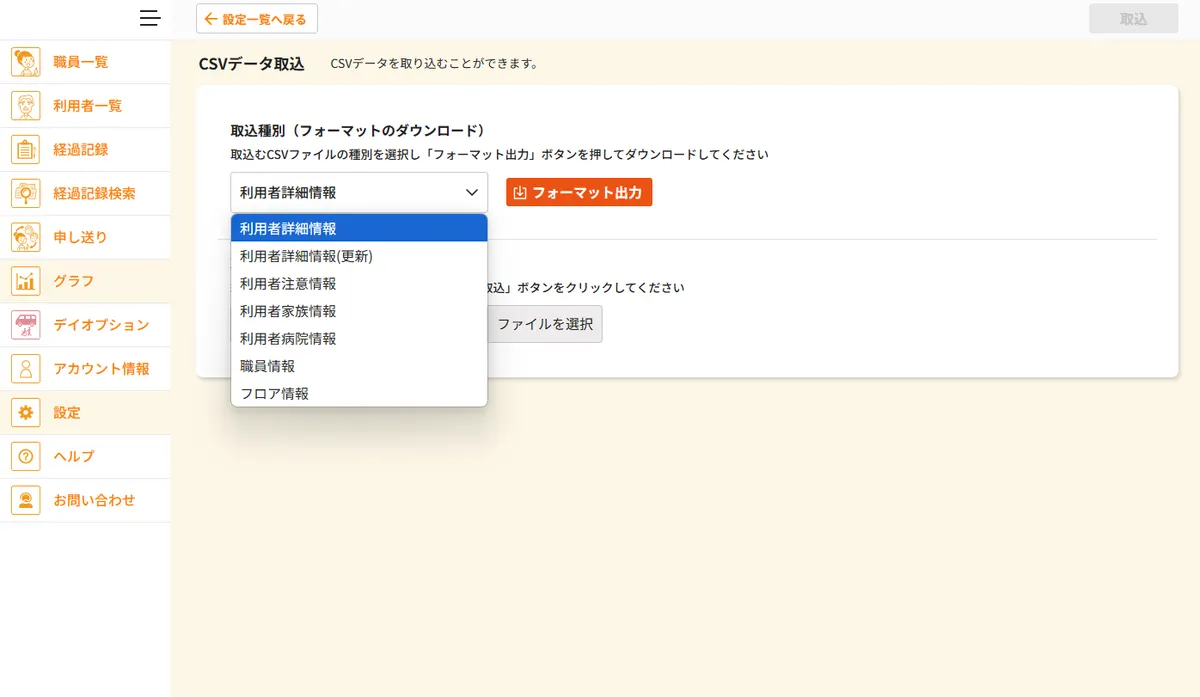Open ヘルプ menu item
Viewport: 1200px width, 697px height.
[85, 456]
